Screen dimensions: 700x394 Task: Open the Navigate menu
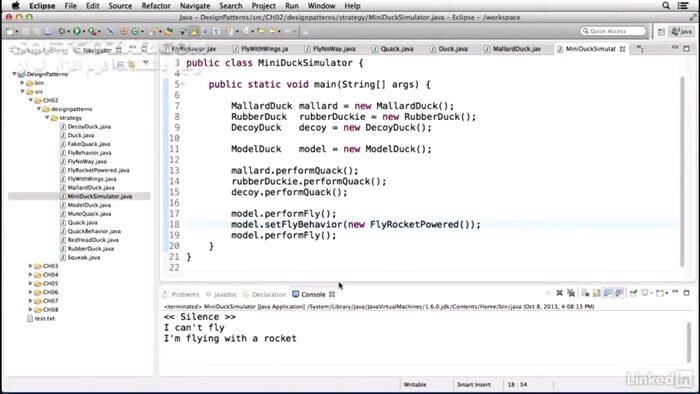195,6
